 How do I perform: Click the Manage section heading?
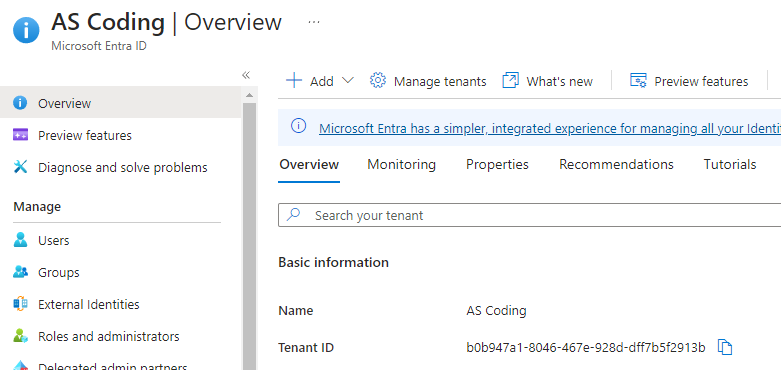pos(37,206)
